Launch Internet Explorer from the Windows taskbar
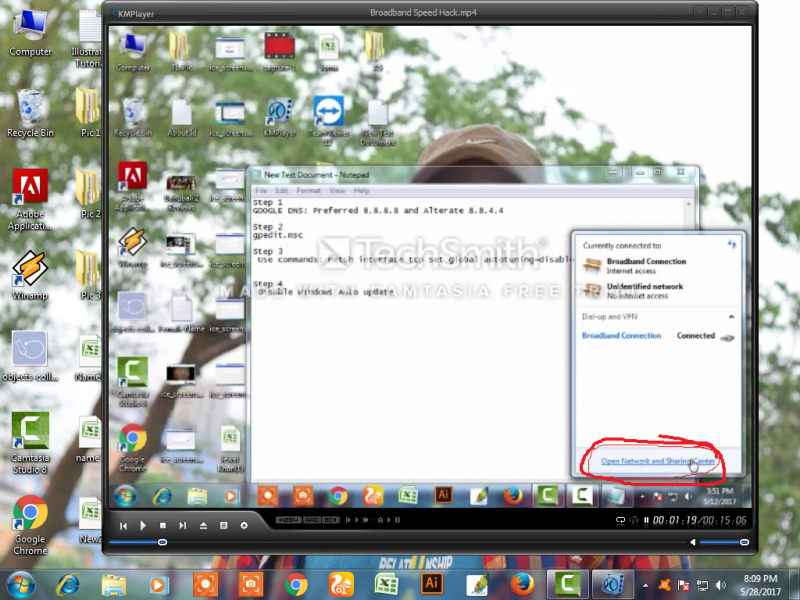Screen dimensions: 800x600 [x=68, y=585]
